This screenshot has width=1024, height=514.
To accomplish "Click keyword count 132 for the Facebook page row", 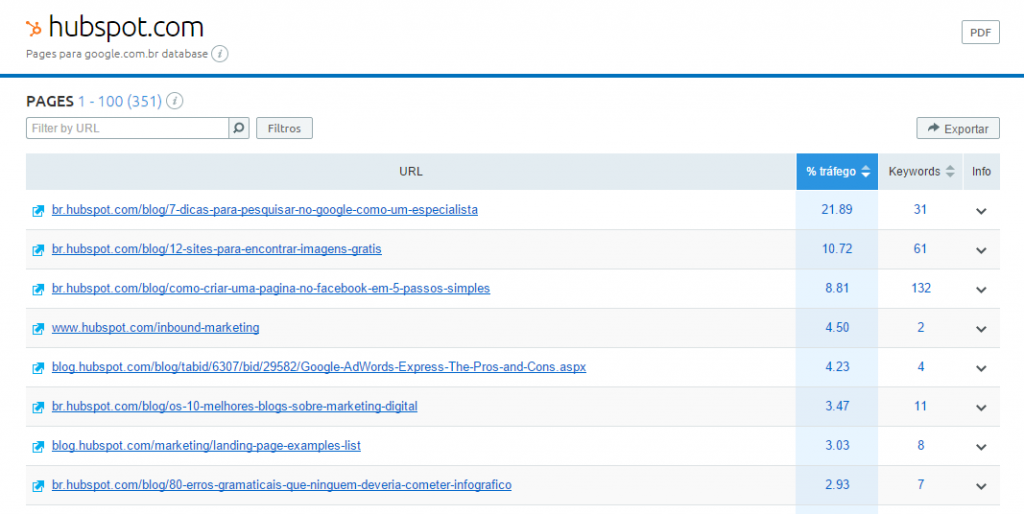I will [x=920, y=289].
